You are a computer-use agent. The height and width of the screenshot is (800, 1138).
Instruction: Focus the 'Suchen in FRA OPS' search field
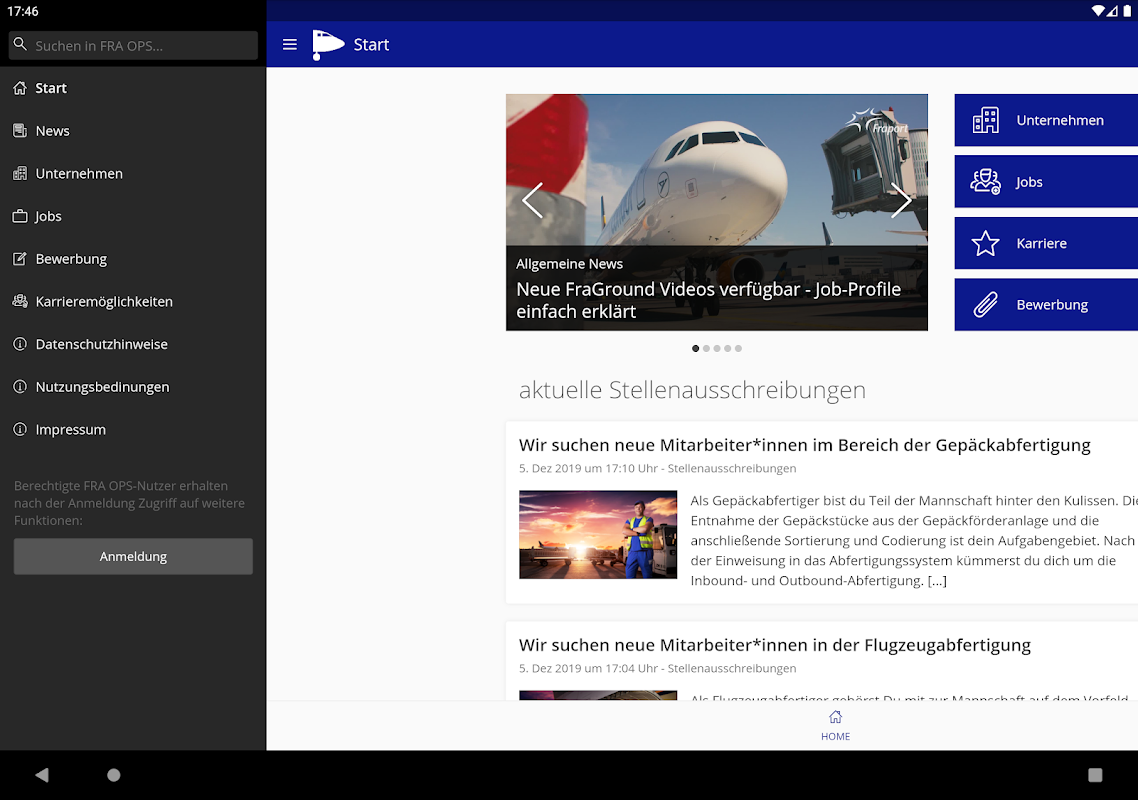click(x=134, y=45)
